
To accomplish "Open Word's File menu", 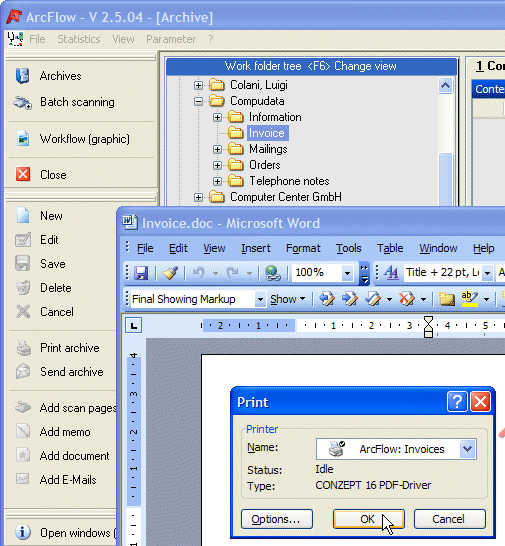I will coord(145,248).
